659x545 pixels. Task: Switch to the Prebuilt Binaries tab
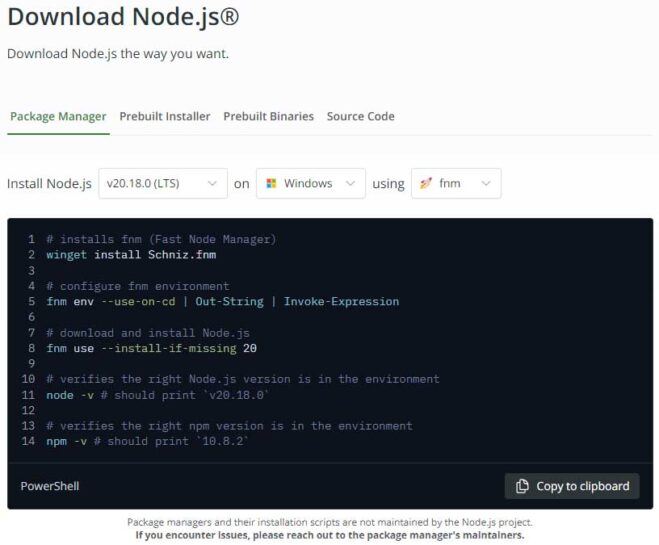(x=269, y=116)
